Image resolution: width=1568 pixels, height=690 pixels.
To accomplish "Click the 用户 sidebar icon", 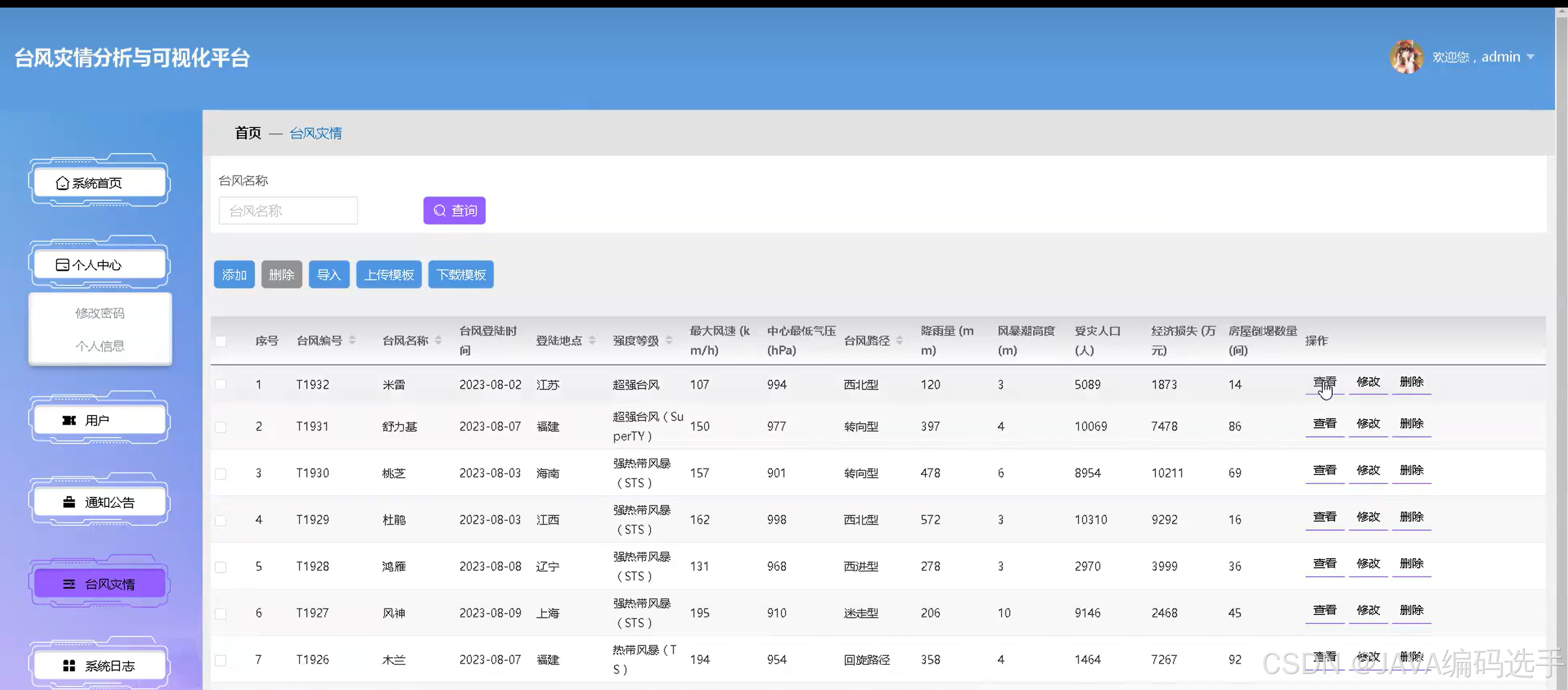I will tap(69, 420).
